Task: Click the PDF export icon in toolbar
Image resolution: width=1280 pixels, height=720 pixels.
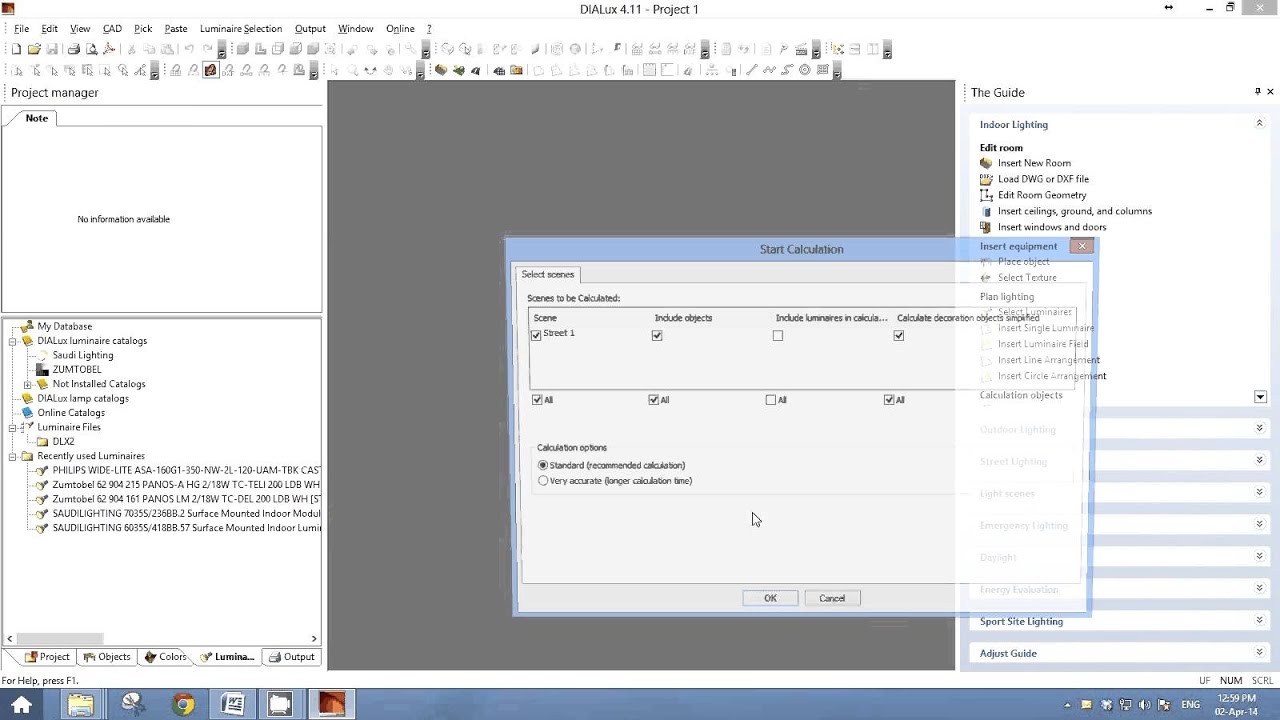Action: pyautogui.click(x=108, y=49)
